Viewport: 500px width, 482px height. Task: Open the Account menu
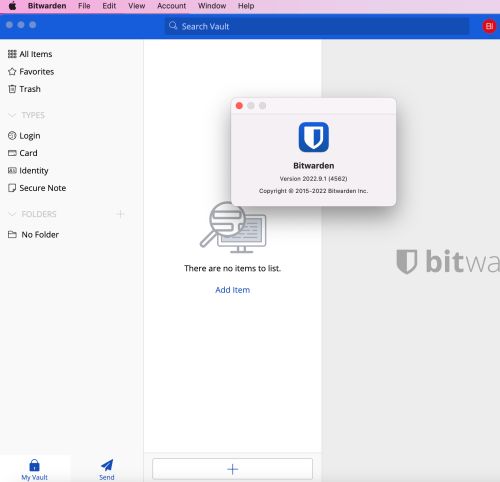click(x=171, y=6)
